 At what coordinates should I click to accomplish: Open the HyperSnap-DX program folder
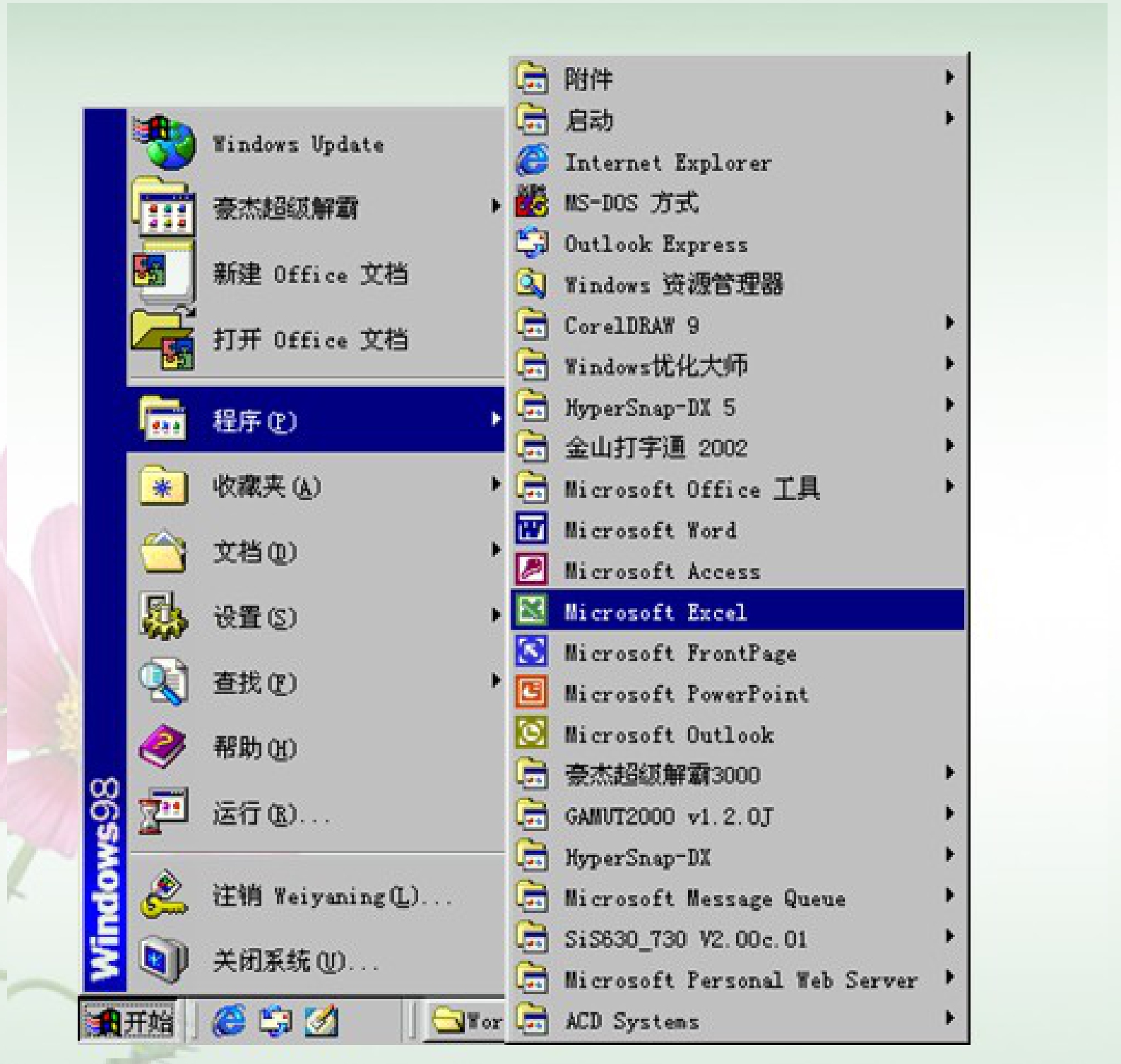(737, 856)
